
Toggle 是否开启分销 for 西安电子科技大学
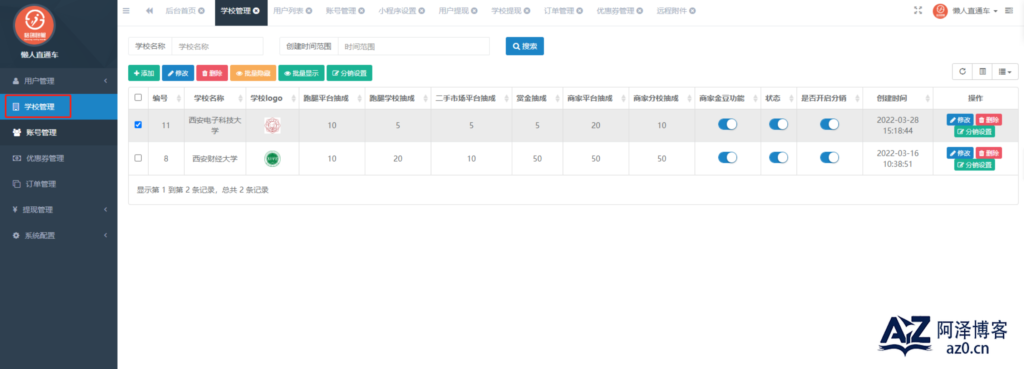point(829,124)
